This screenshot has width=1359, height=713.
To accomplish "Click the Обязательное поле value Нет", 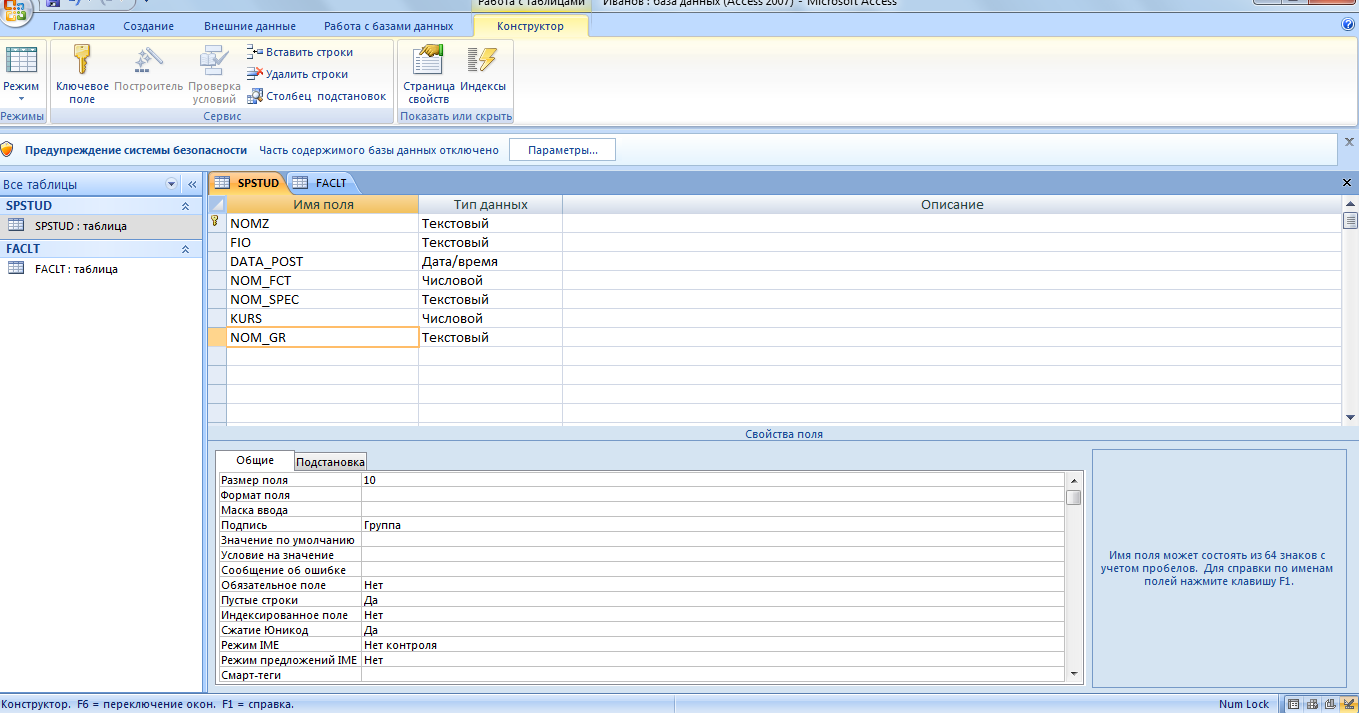I will 713,585.
